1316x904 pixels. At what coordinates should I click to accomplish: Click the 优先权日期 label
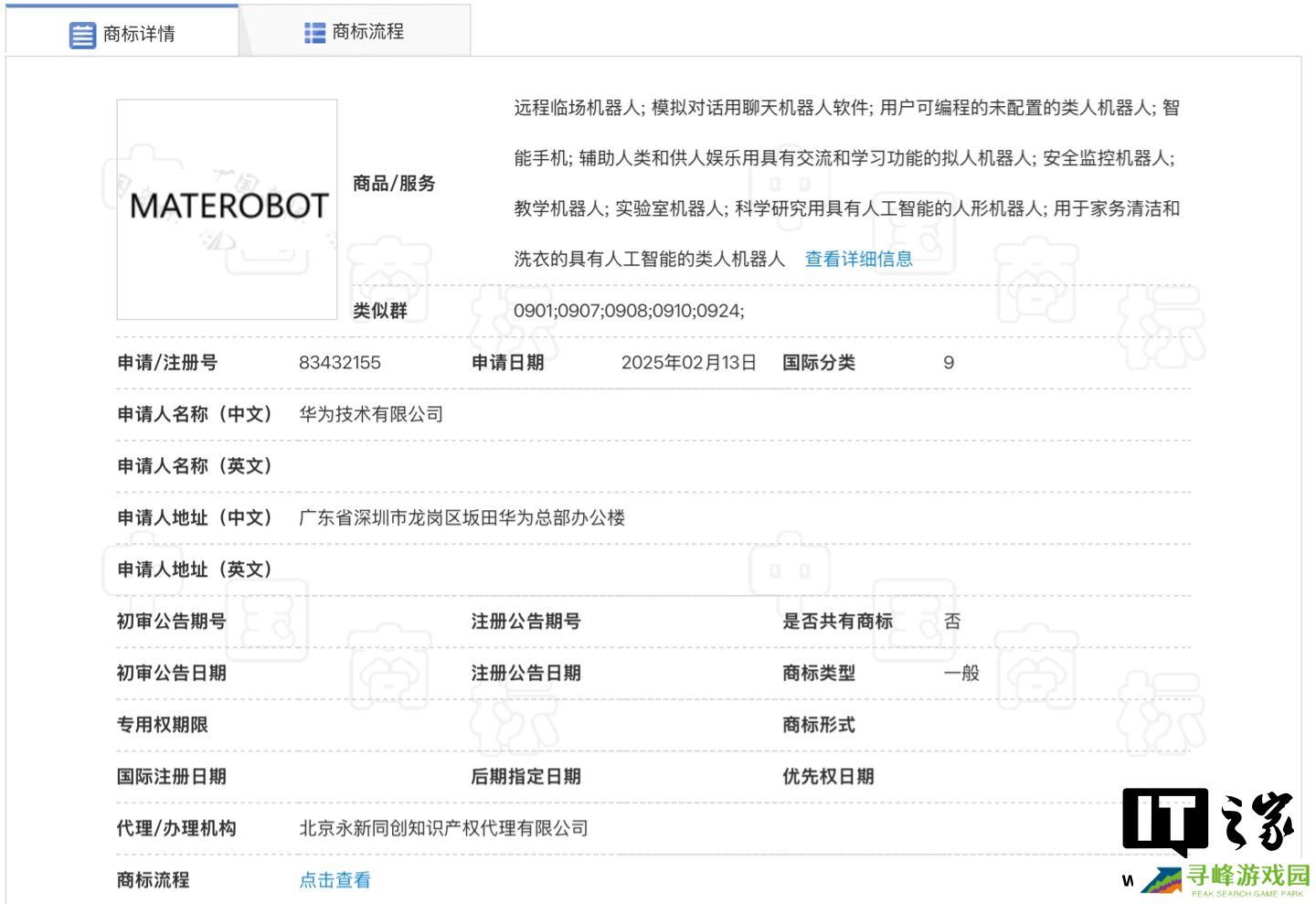828,776
